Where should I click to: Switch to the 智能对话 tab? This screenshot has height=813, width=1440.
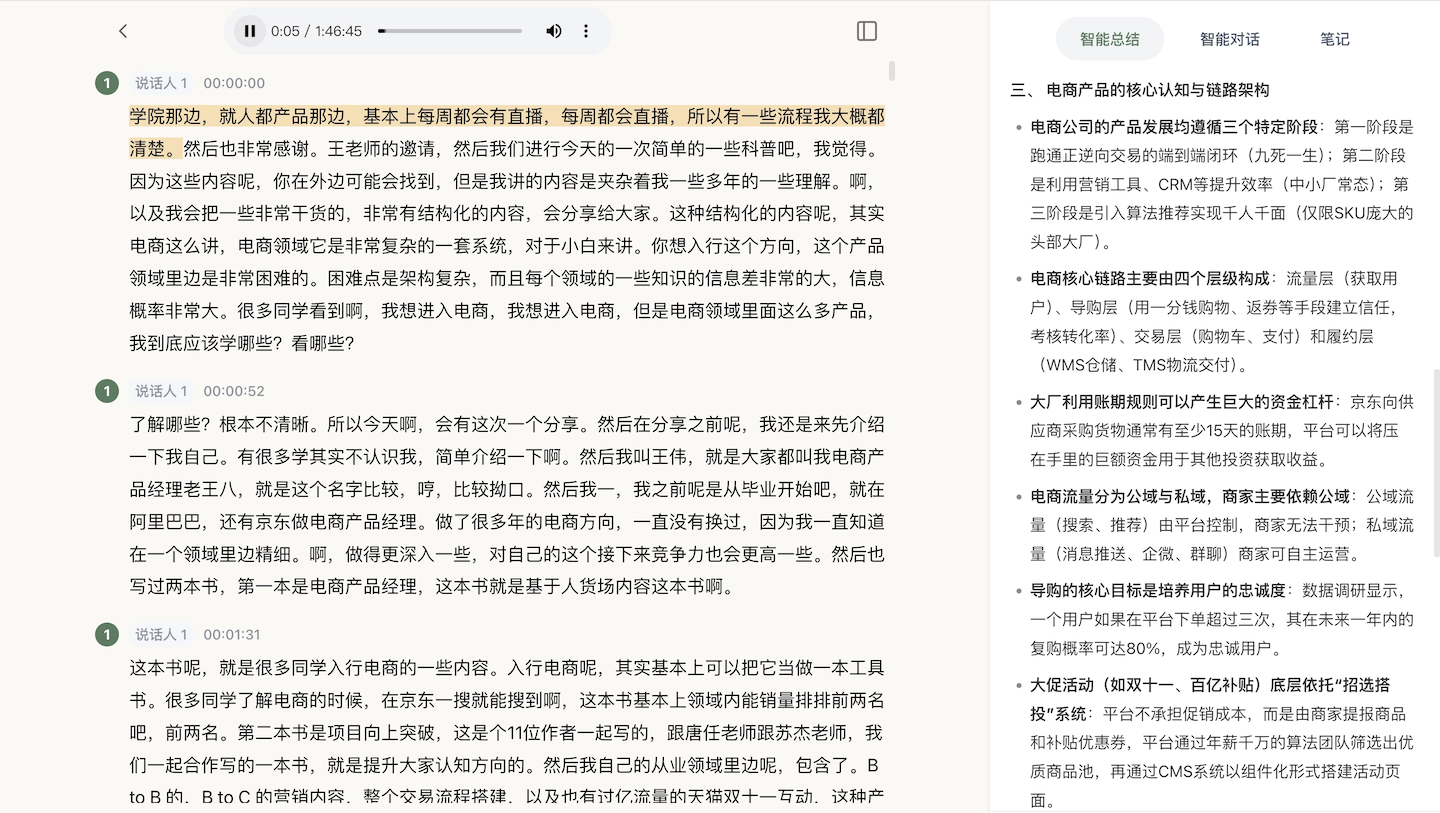point(1229,39)
